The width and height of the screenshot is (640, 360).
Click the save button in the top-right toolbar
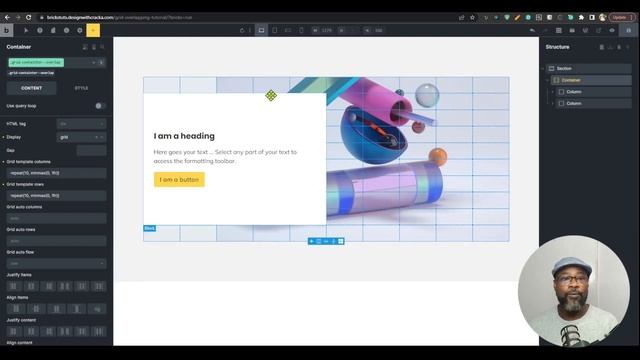coord(629,30)
